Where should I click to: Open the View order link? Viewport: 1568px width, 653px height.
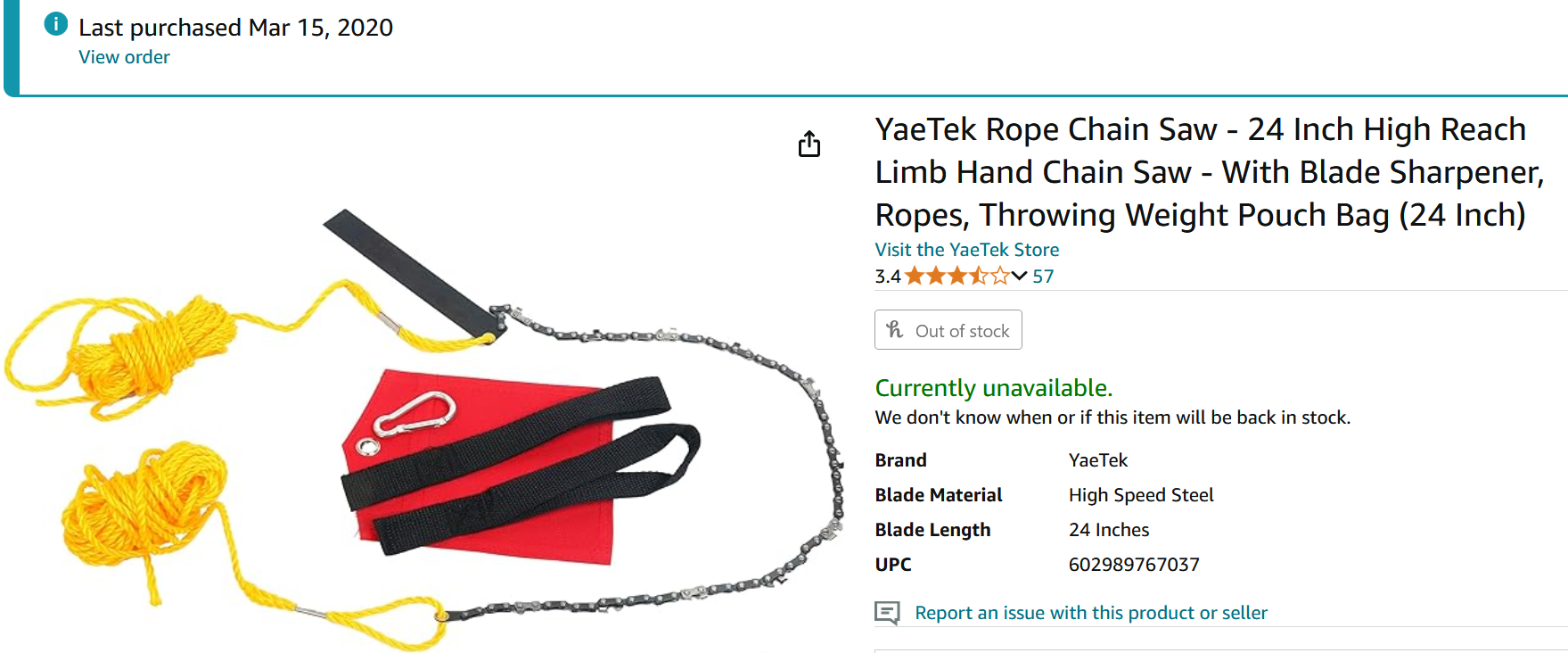click(x=124, y=57)
